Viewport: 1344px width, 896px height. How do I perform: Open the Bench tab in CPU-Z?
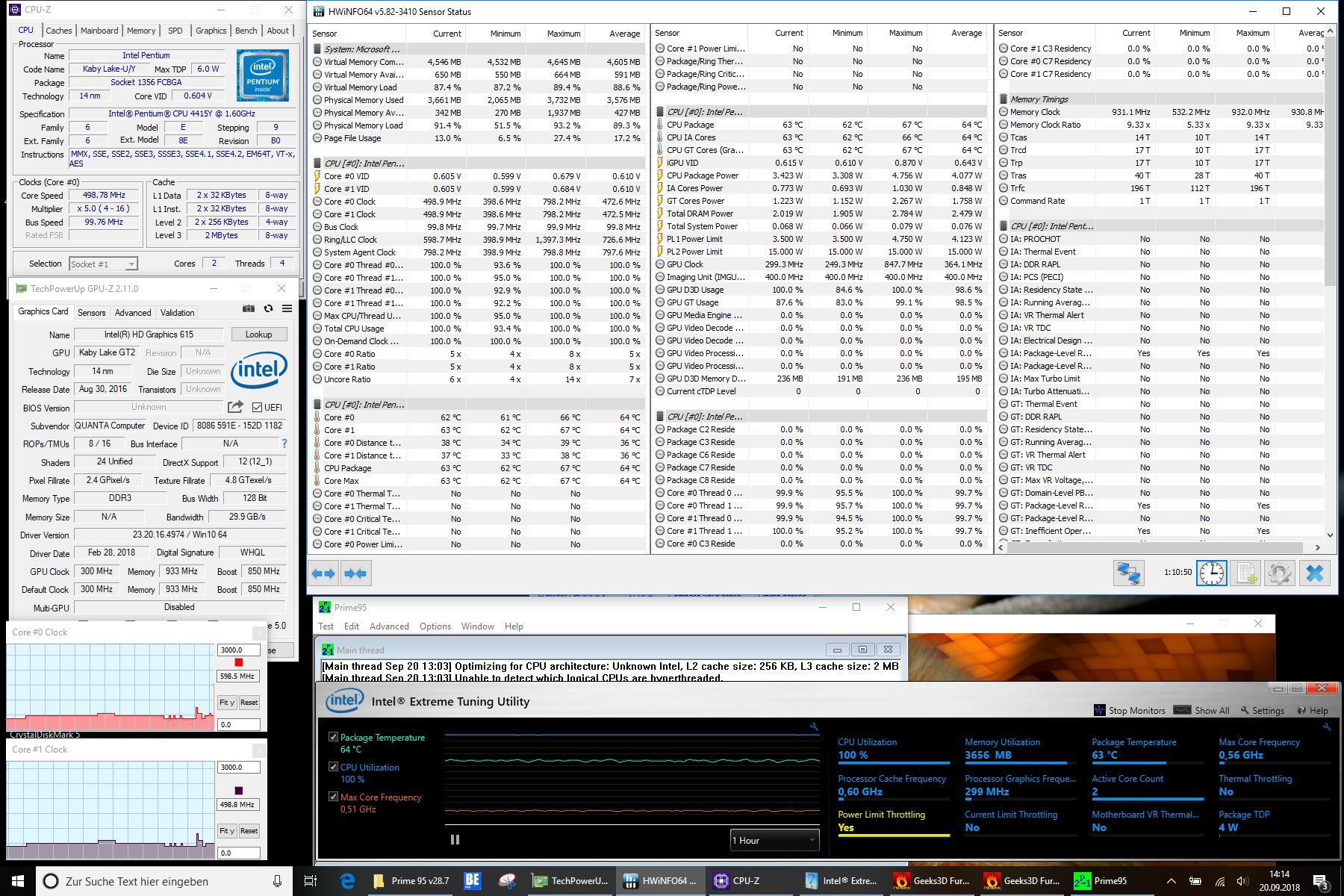tap(246, 31)
